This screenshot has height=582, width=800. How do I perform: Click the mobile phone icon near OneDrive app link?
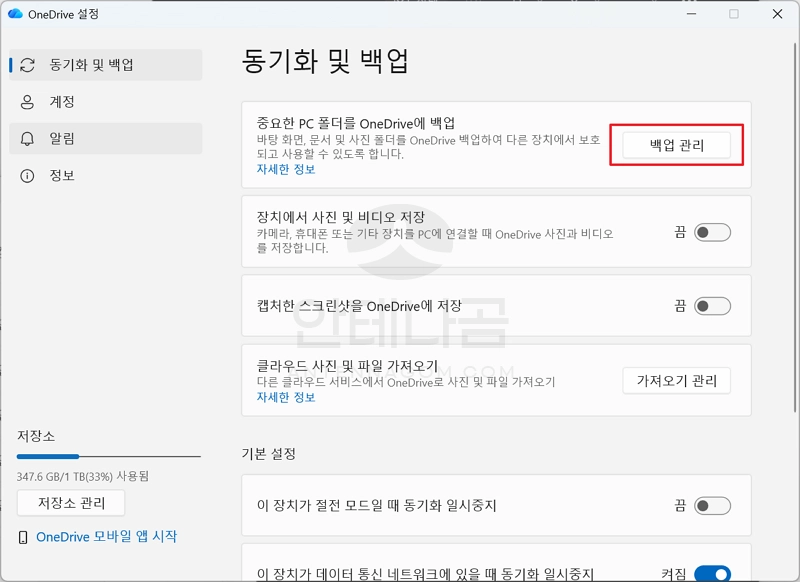tap(23, 537)
